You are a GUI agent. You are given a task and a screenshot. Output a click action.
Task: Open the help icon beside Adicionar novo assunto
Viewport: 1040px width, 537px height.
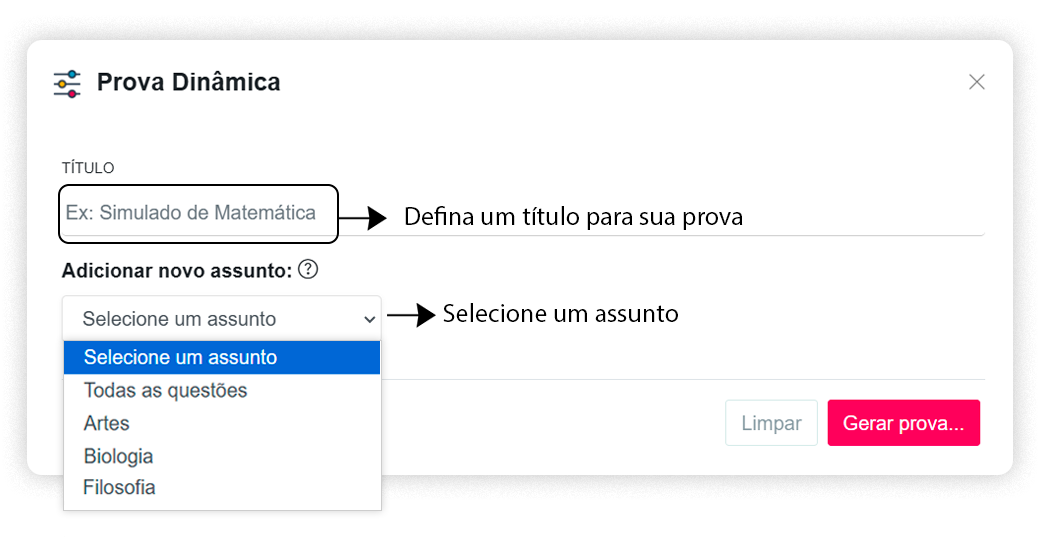(308, 269)
